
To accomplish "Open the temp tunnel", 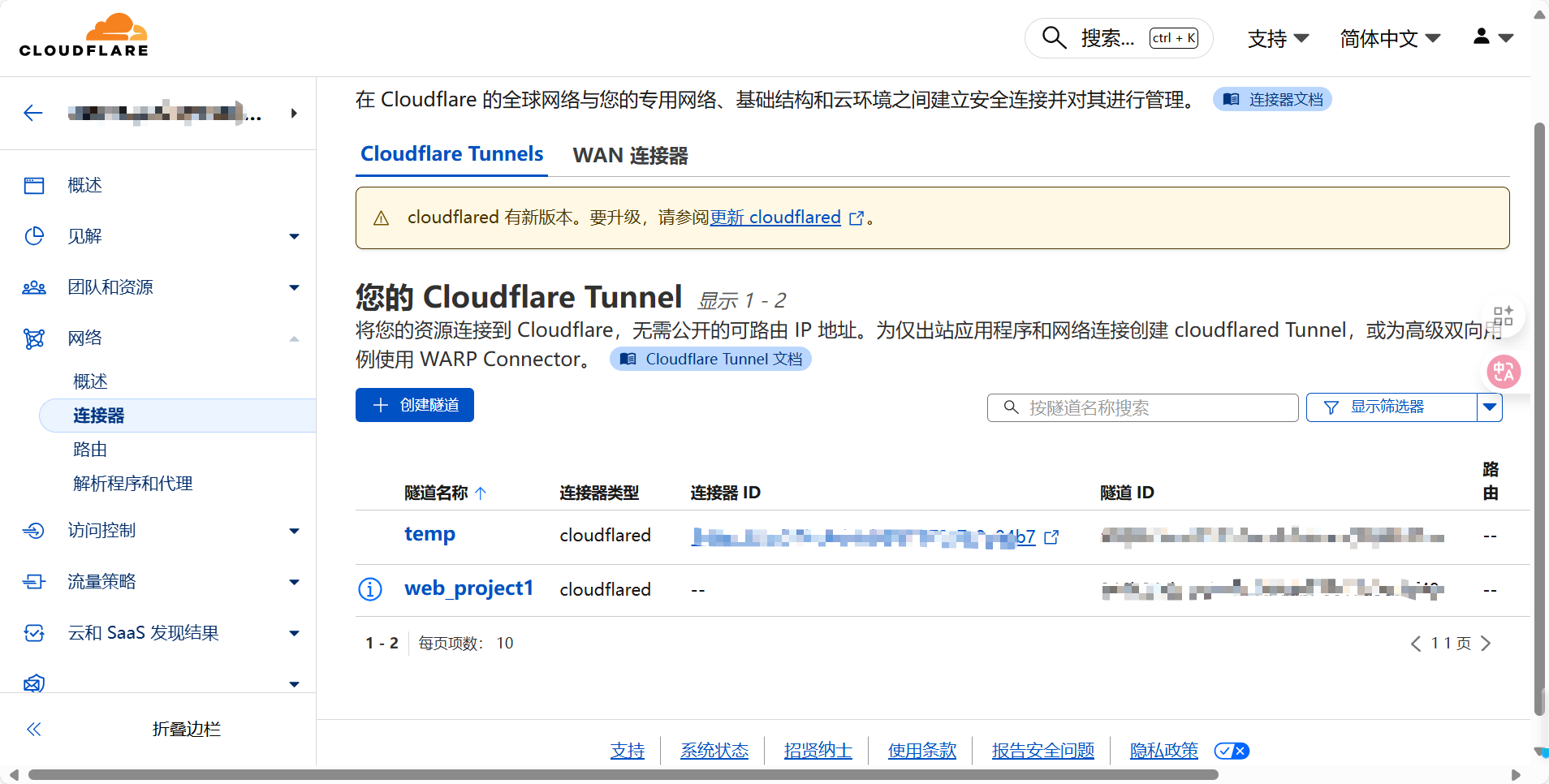I will pyautogui.click(x=429, y=534).
